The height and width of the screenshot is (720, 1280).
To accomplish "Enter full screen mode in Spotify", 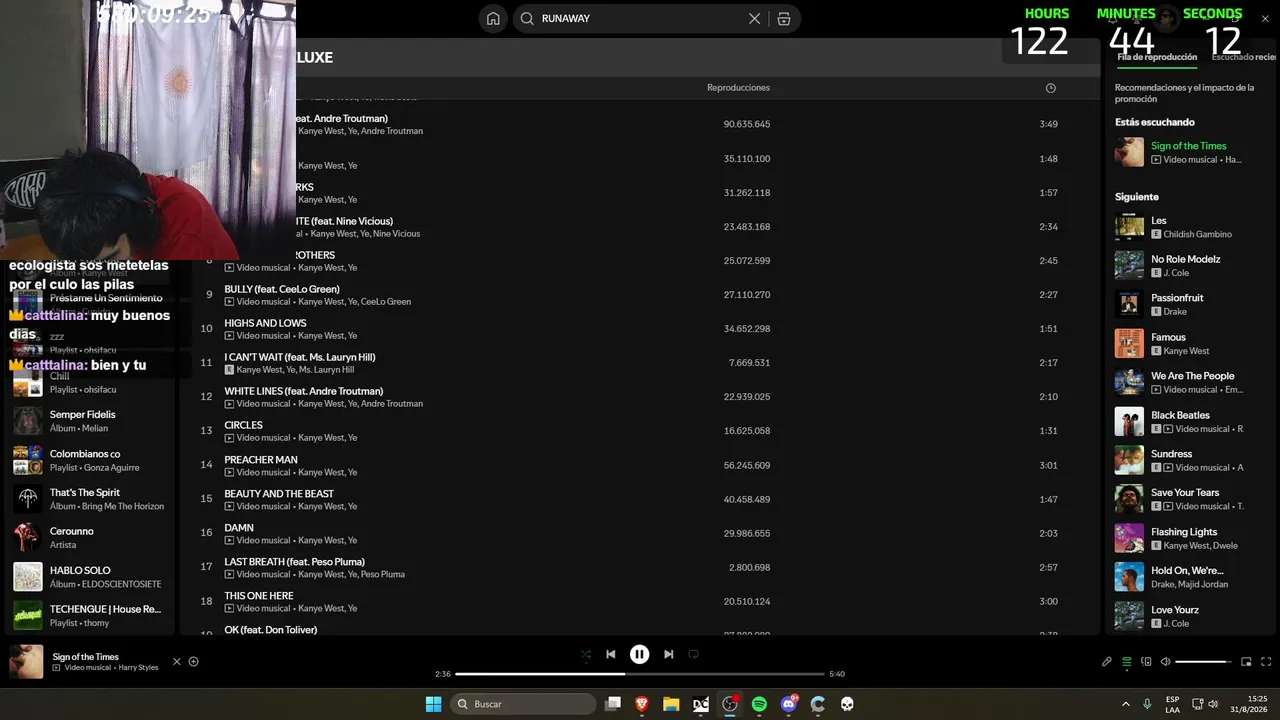I will (1266, 661).
